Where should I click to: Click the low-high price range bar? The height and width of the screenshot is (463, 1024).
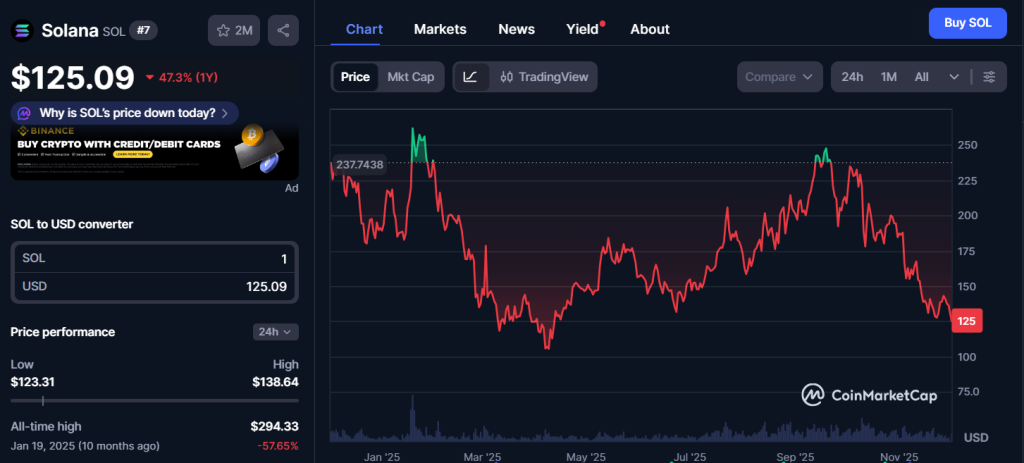154,400
